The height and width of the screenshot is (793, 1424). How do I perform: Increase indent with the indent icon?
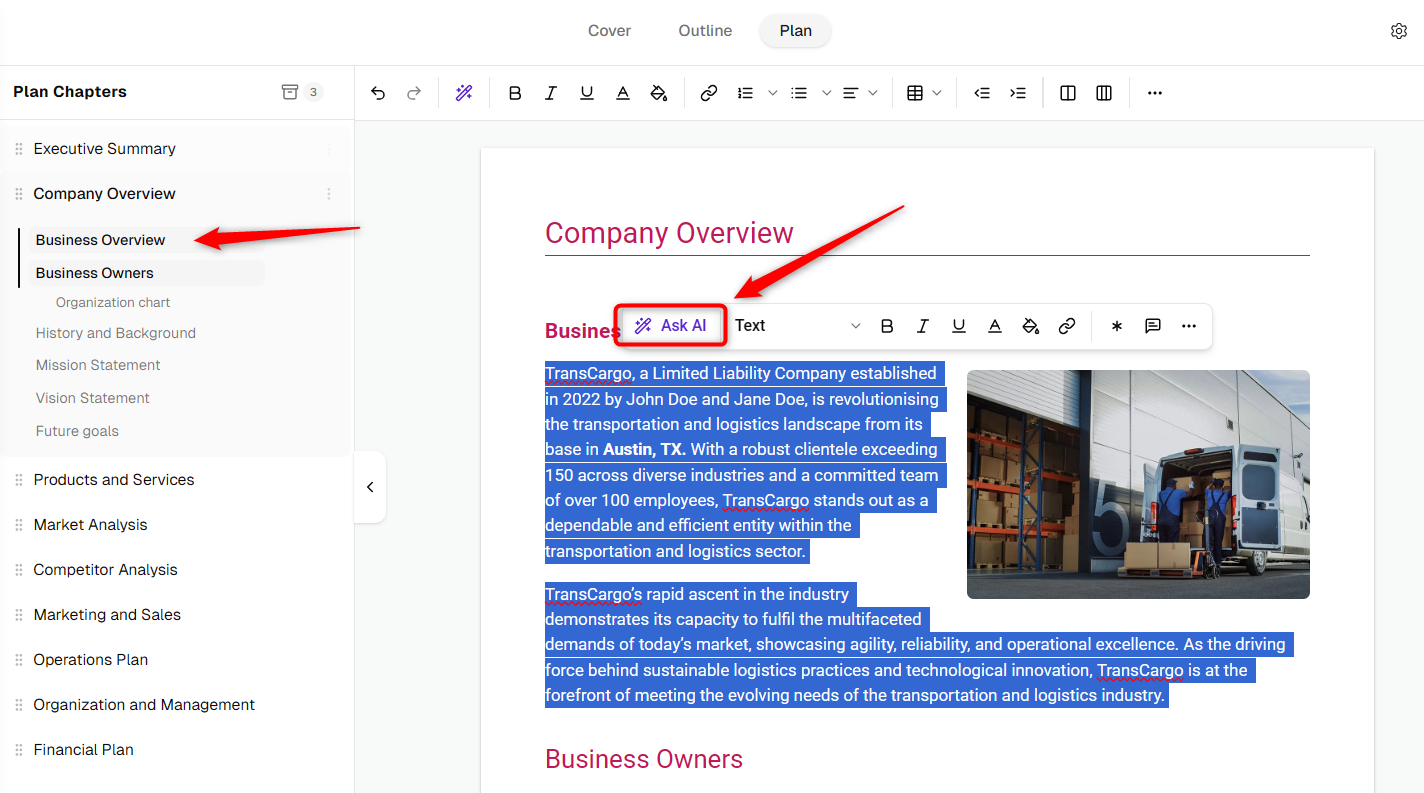pyautogui.click(x=1018, y=93)
